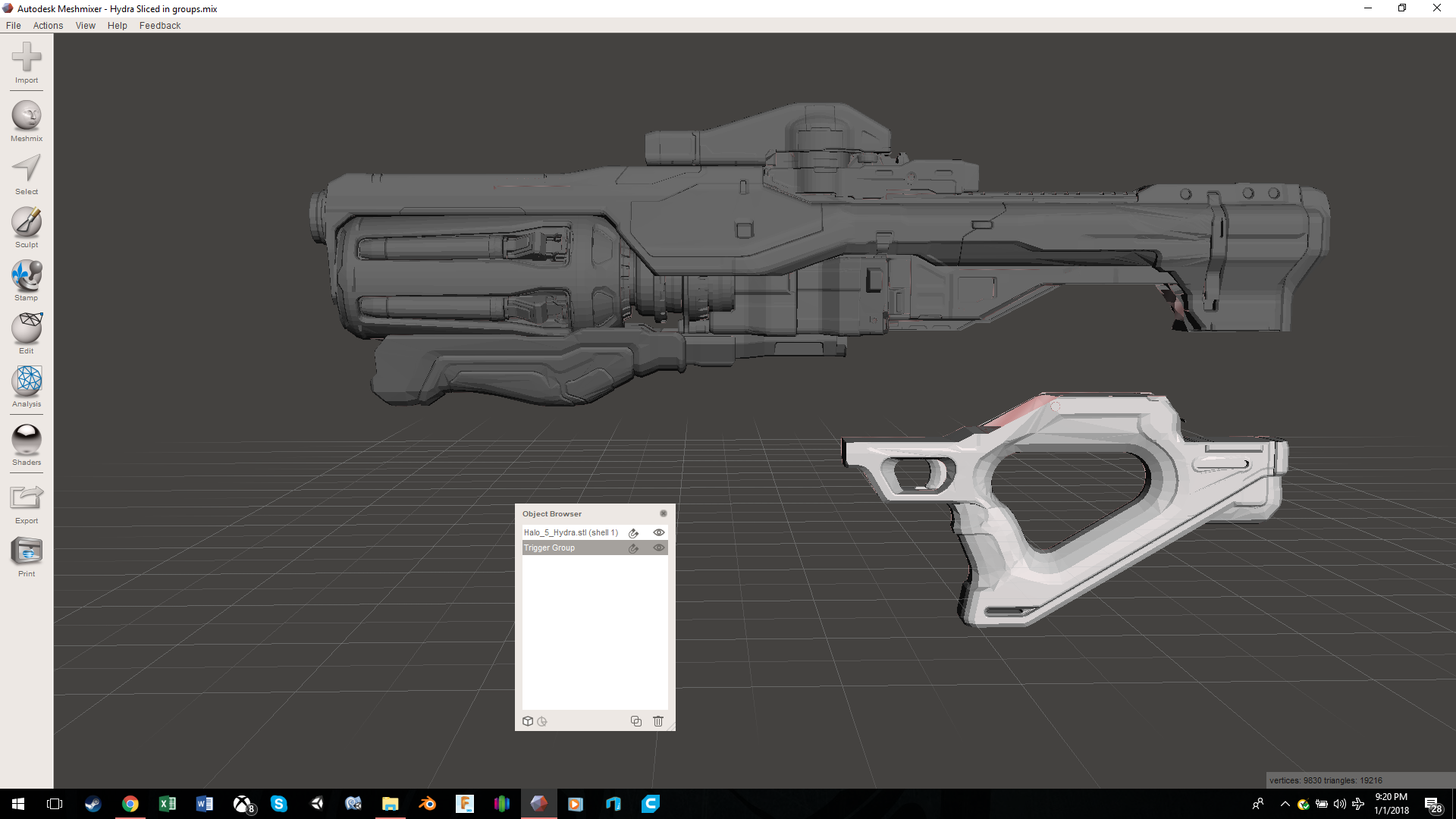Open the Help menu

118,25
